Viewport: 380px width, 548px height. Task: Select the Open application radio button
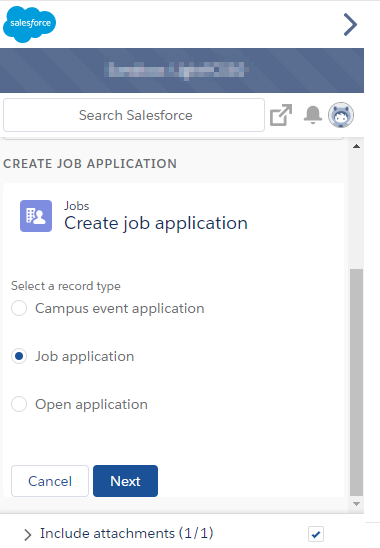[x=19, y=404]
